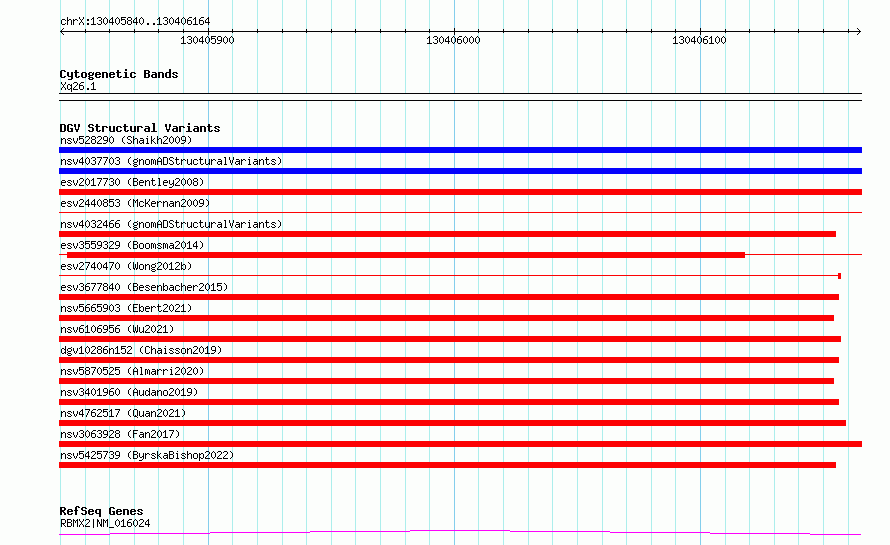Viewport: 890px width, 545px height.
Task: Click the RefSeq Genes track heading
Action: (x=101, y=511)
